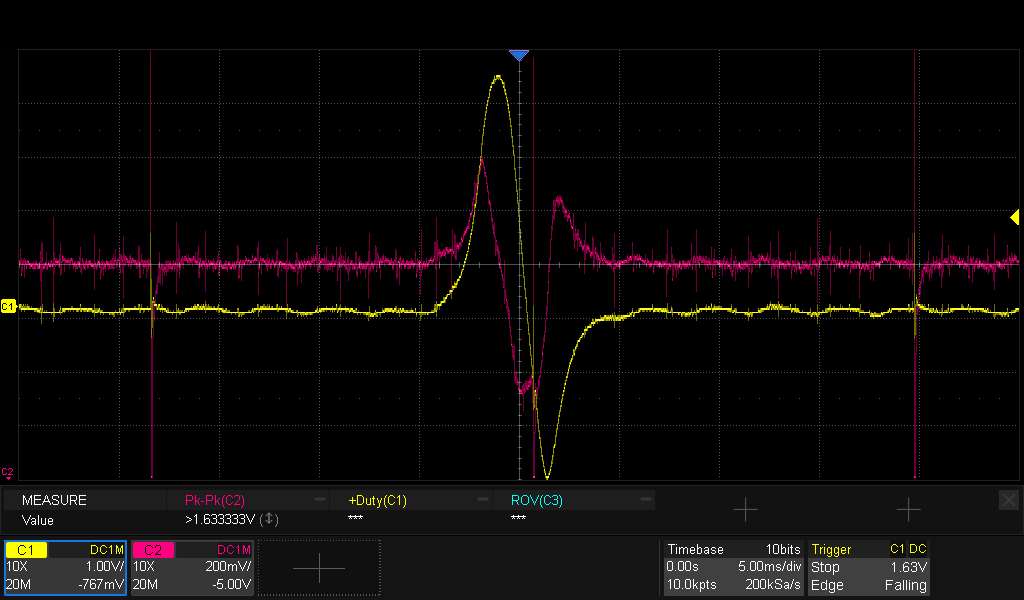The image size is (1024, 600).
Task: Open the C2 channel settings box
Action: tap(192, 568)
